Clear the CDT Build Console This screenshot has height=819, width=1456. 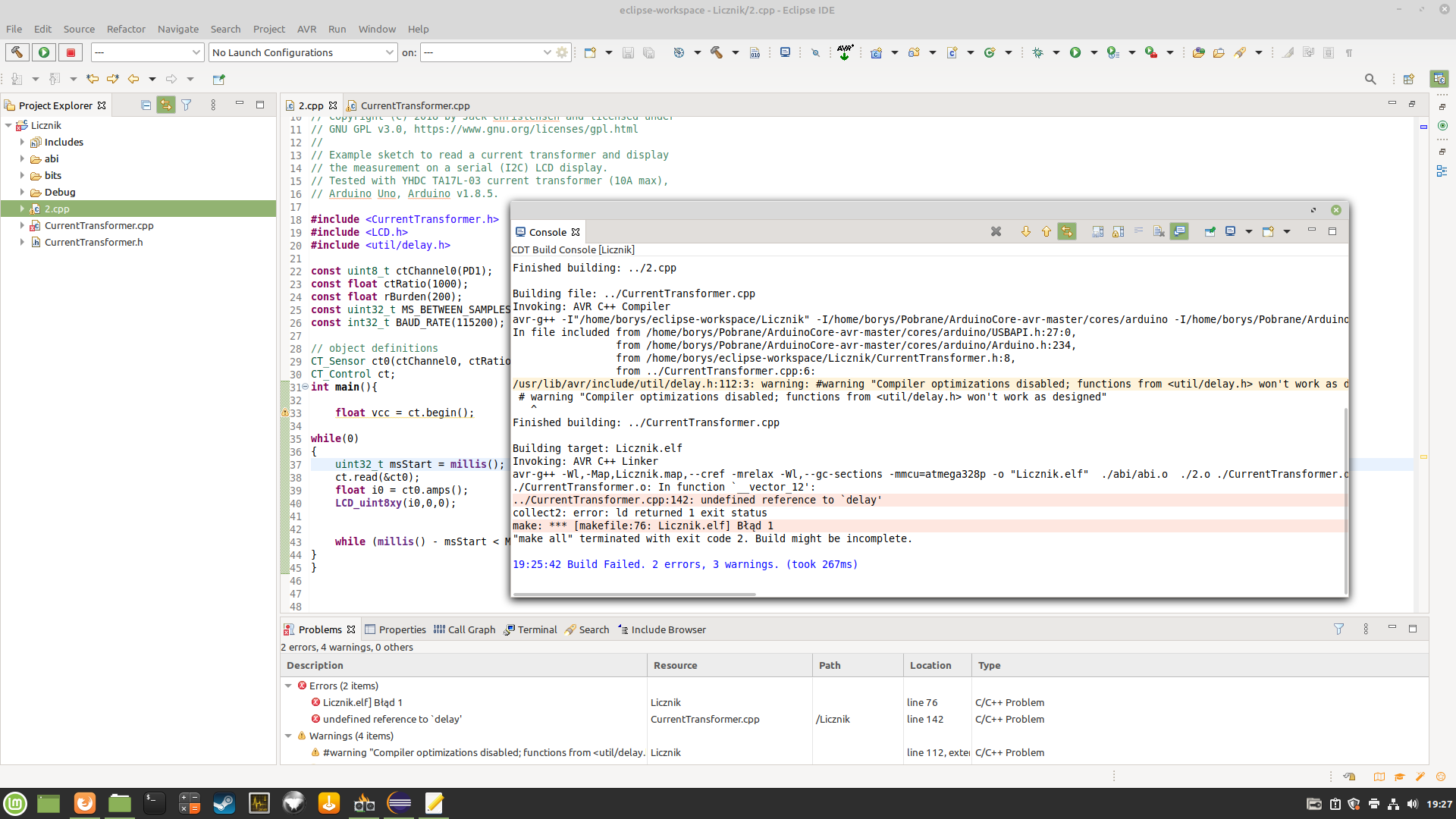pyautogui.click(x=996, y=231)
